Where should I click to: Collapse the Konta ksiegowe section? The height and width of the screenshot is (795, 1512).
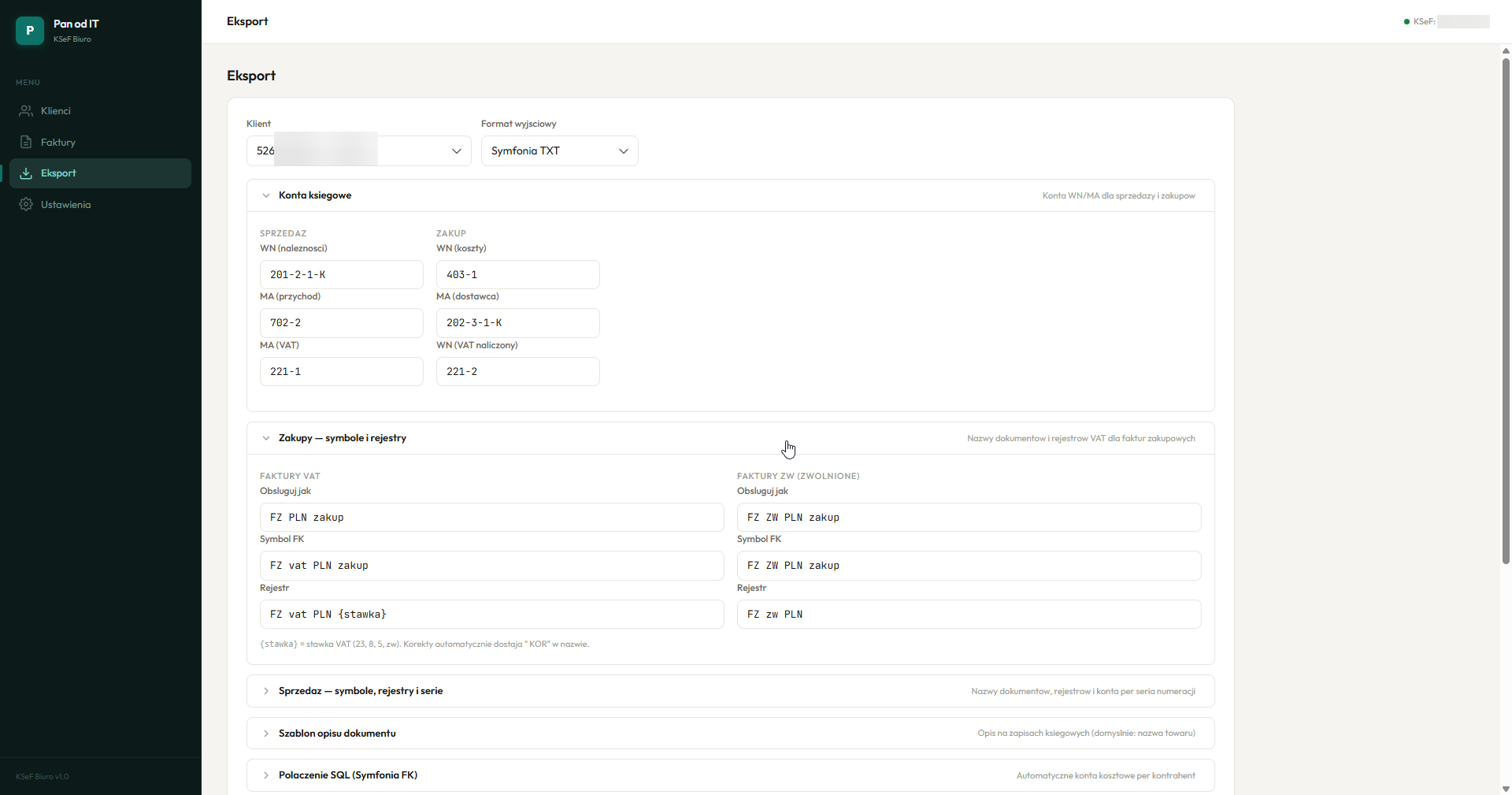(266, 195)
